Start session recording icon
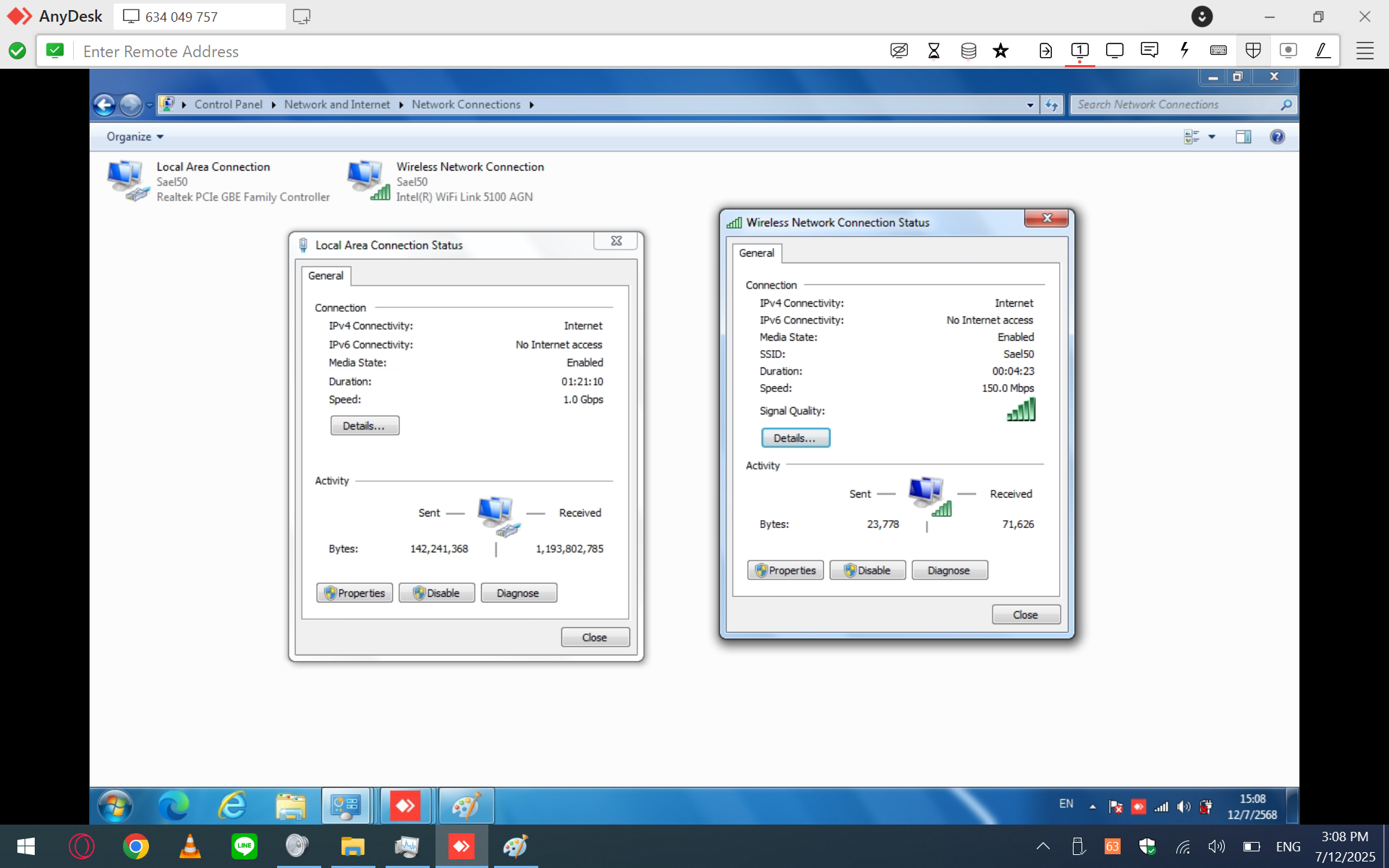The width and height of the screenshot is (1389, 868). [x=1288, y=51]
